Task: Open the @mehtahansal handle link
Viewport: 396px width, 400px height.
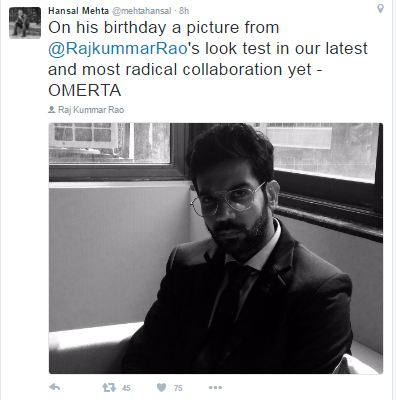Action: click(x=141, y=11)
